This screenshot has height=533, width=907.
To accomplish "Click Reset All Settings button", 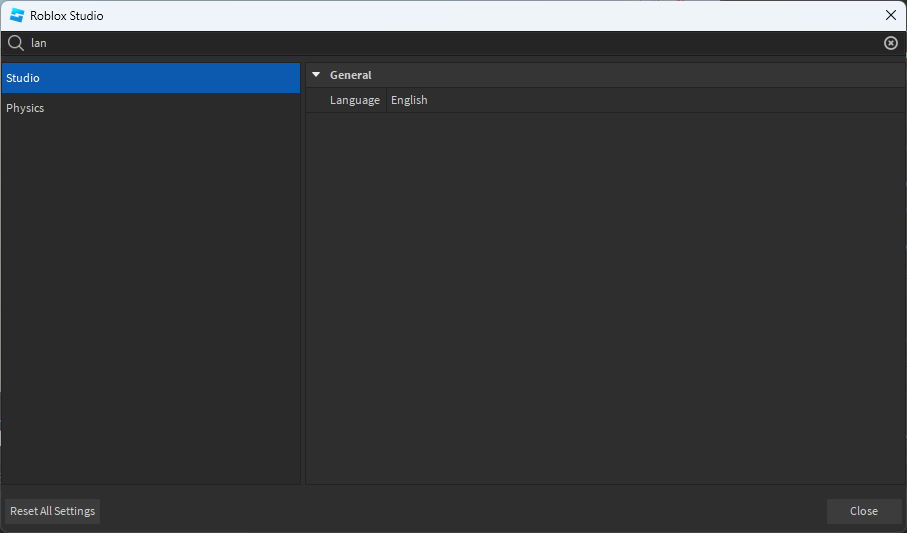I will point(53,511).
